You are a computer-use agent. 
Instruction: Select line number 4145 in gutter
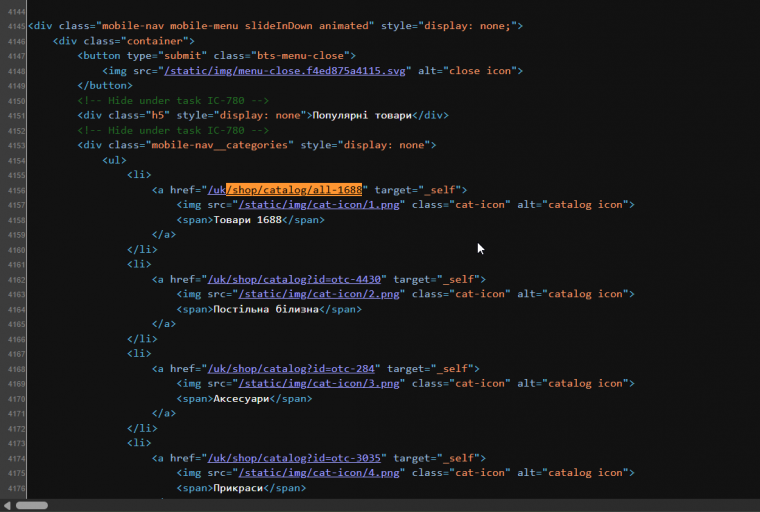tap(16, 26)
